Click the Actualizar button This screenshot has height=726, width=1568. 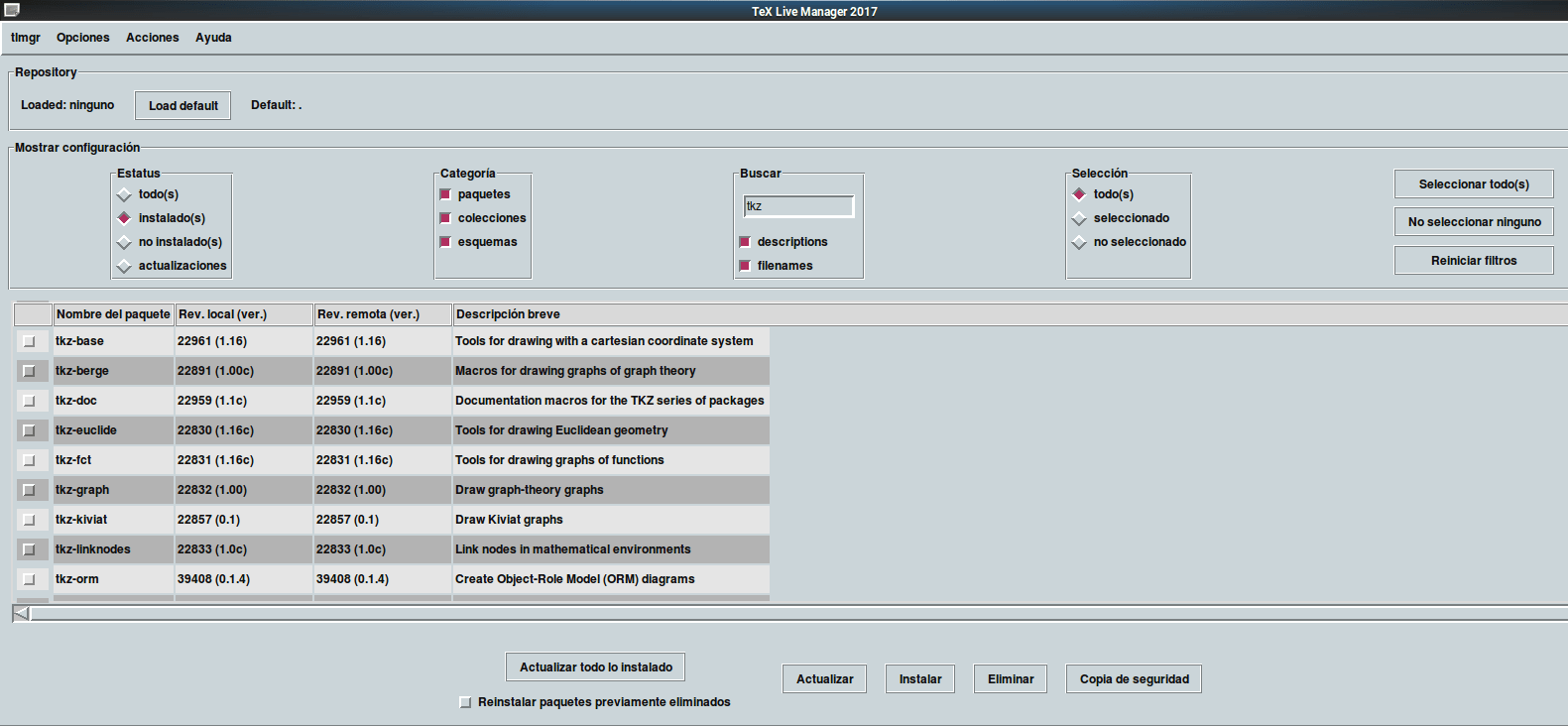click(825, 679)
